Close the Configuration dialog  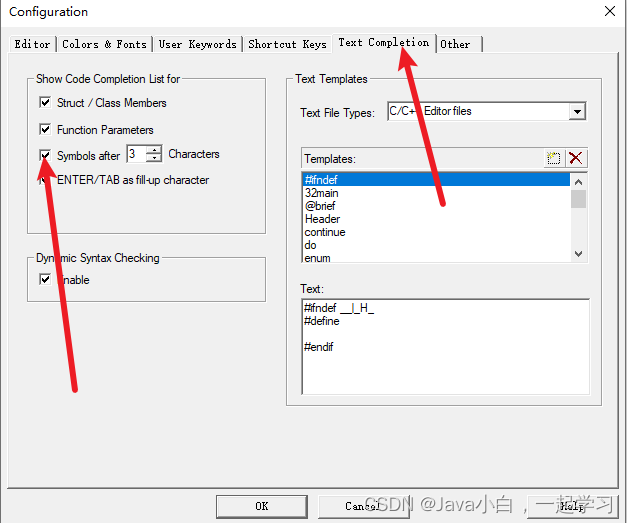(610, 11)
